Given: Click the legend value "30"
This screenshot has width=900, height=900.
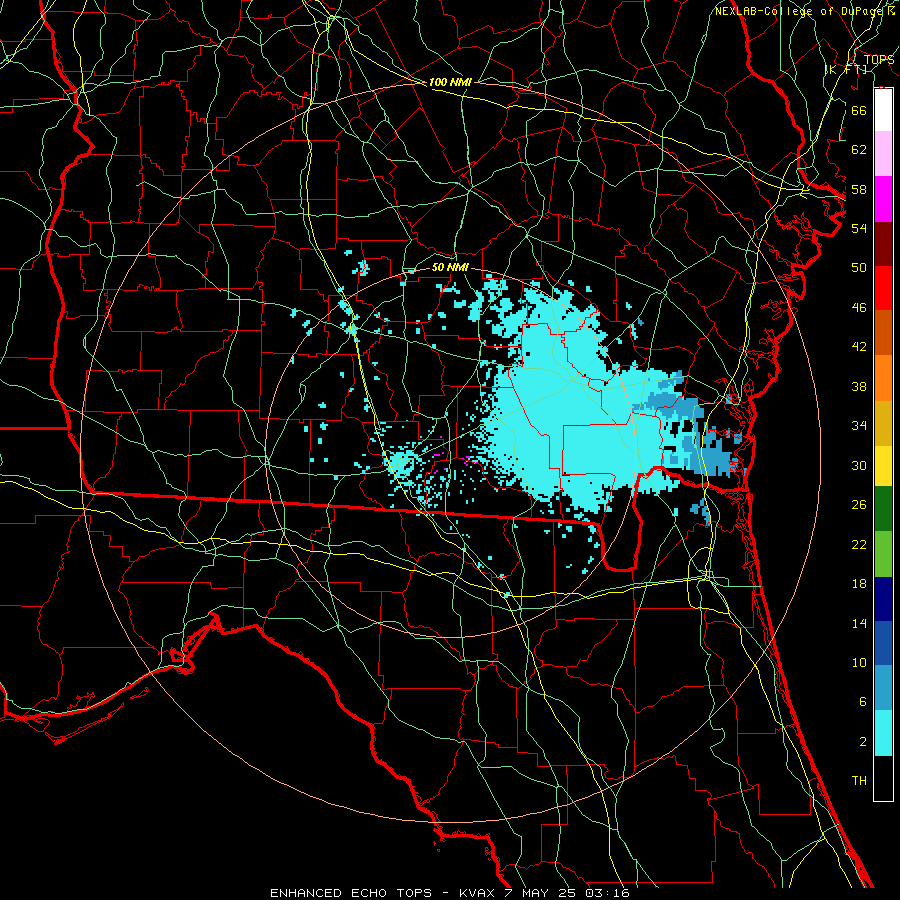Looking at the screenshot, I should pos(859,465).
